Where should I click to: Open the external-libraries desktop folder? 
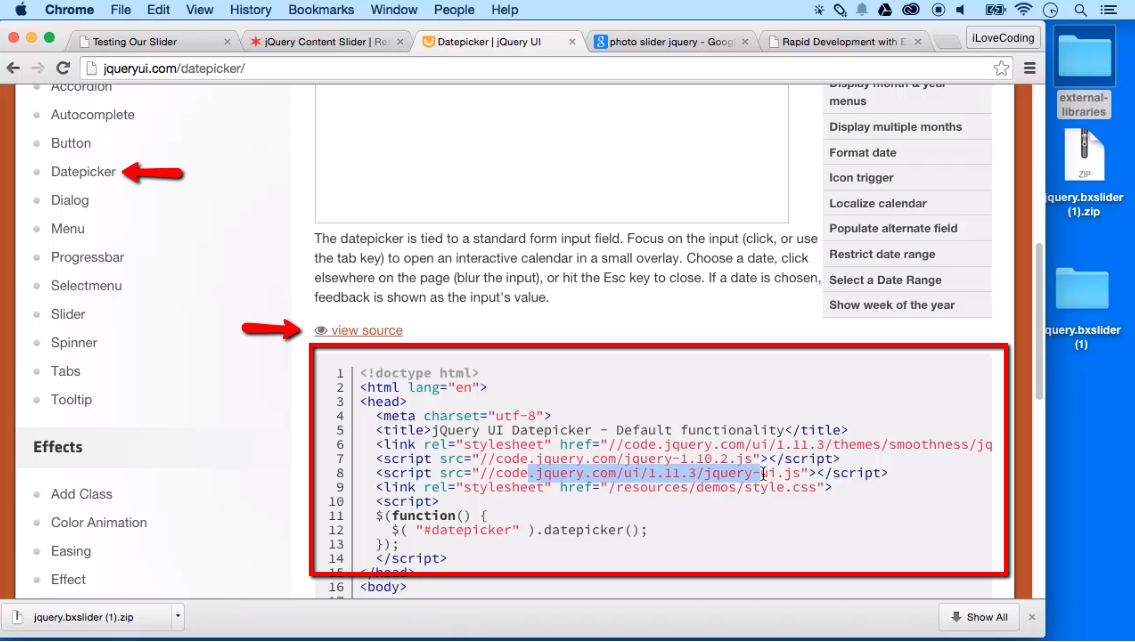[x=1083, y=75]
